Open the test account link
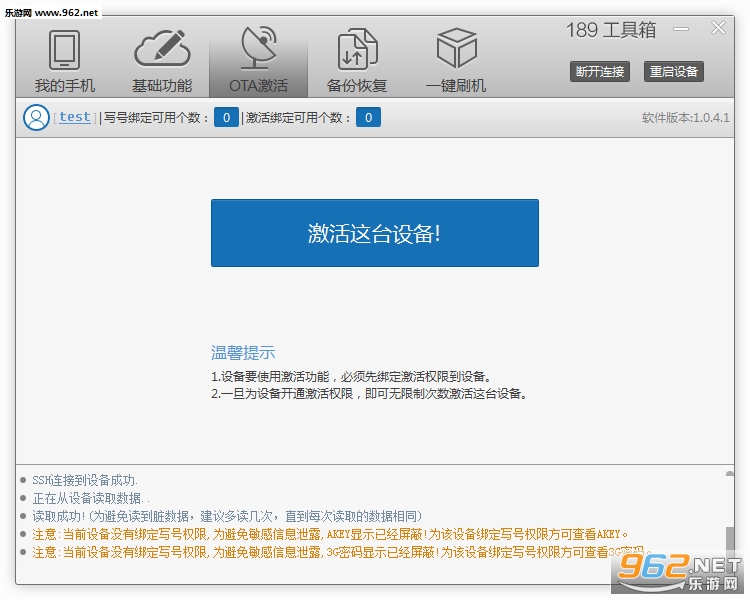 [x=75, y=117]
